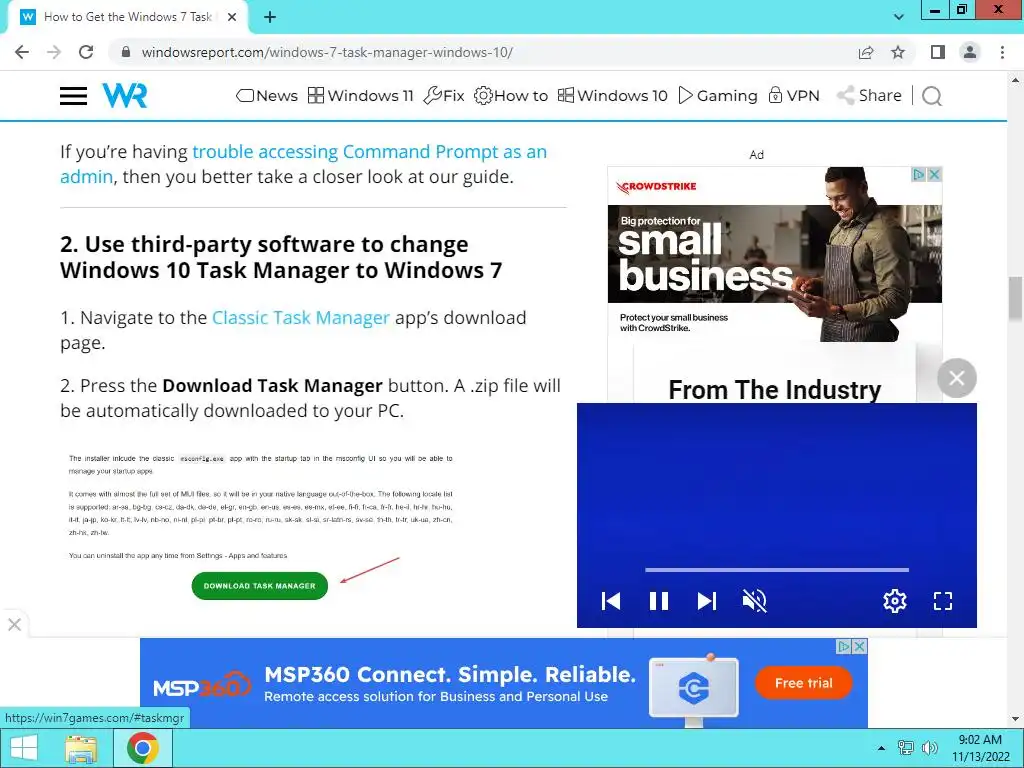Click the WR site logo
Image resolution: width=1024 pixels, height=768 pixels.
(x=125, y=96)
